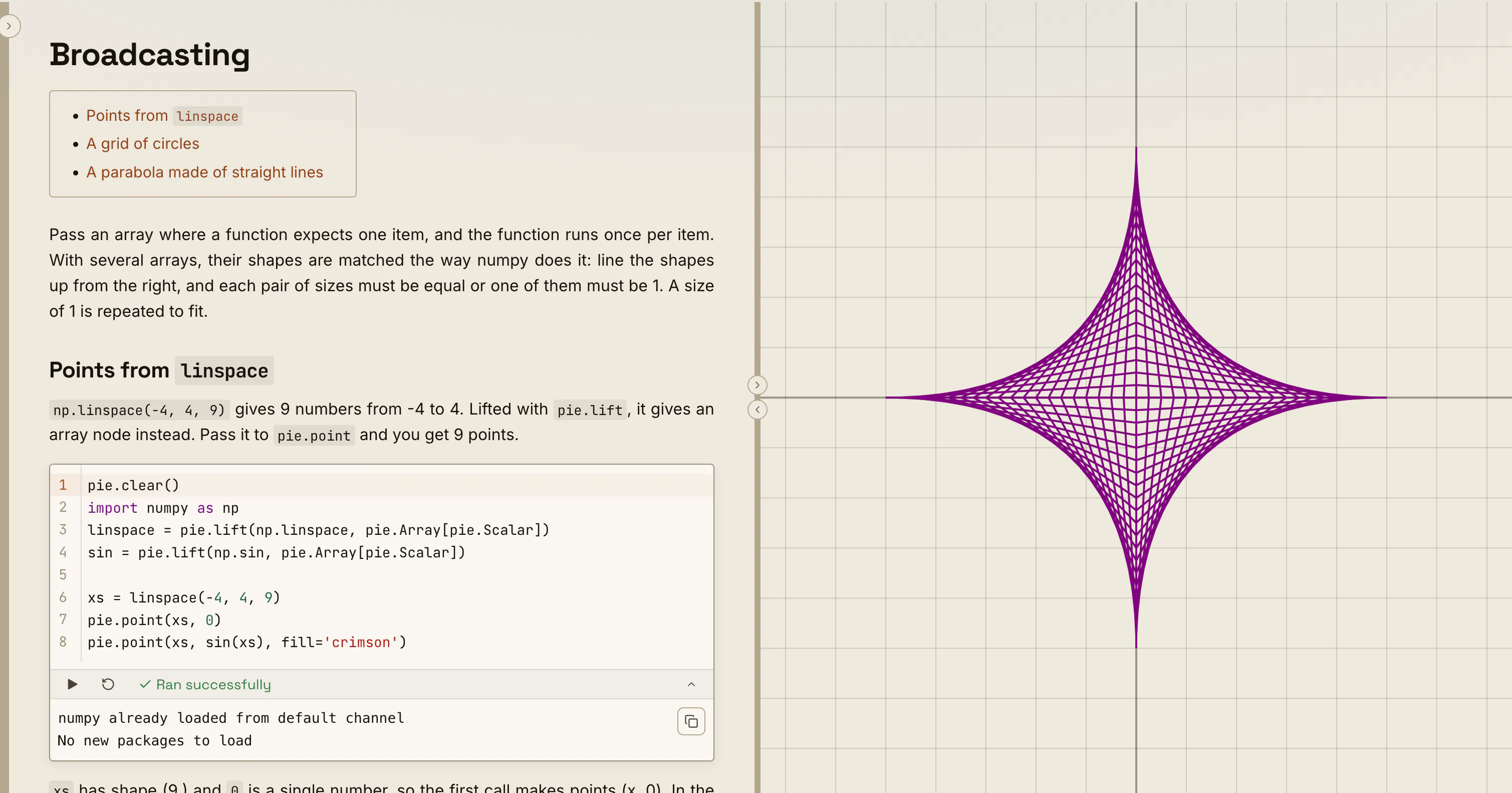Click the inline code 'pie.point'

pos(314,435)
